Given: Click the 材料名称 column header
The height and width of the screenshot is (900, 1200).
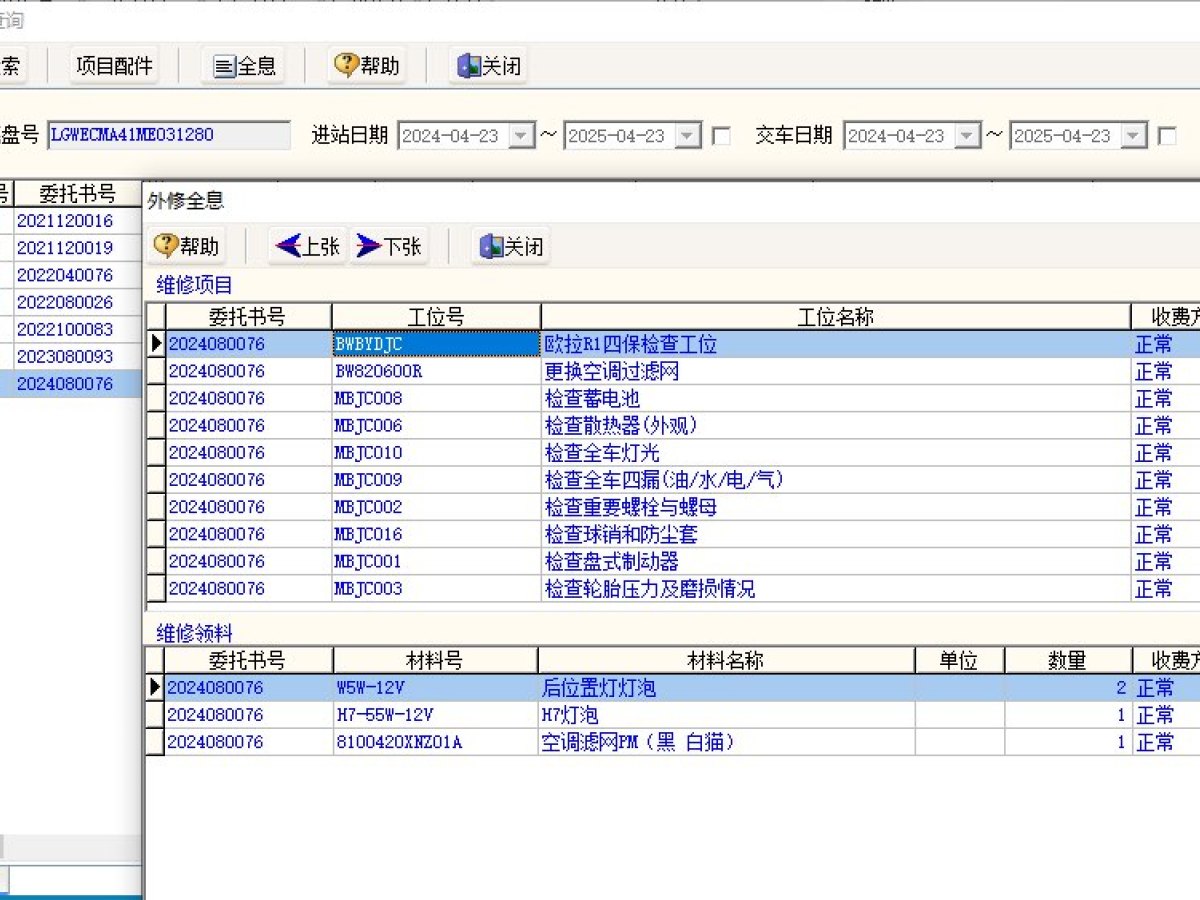Looking at the screenshot, I should point(726,660).
